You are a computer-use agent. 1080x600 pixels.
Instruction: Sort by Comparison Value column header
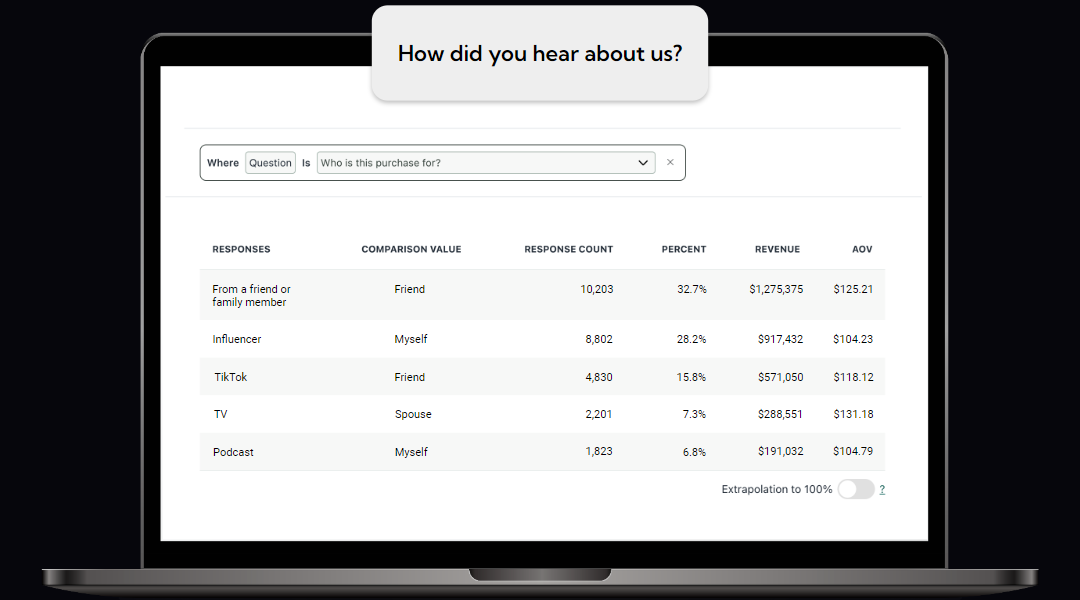[411, 249]
